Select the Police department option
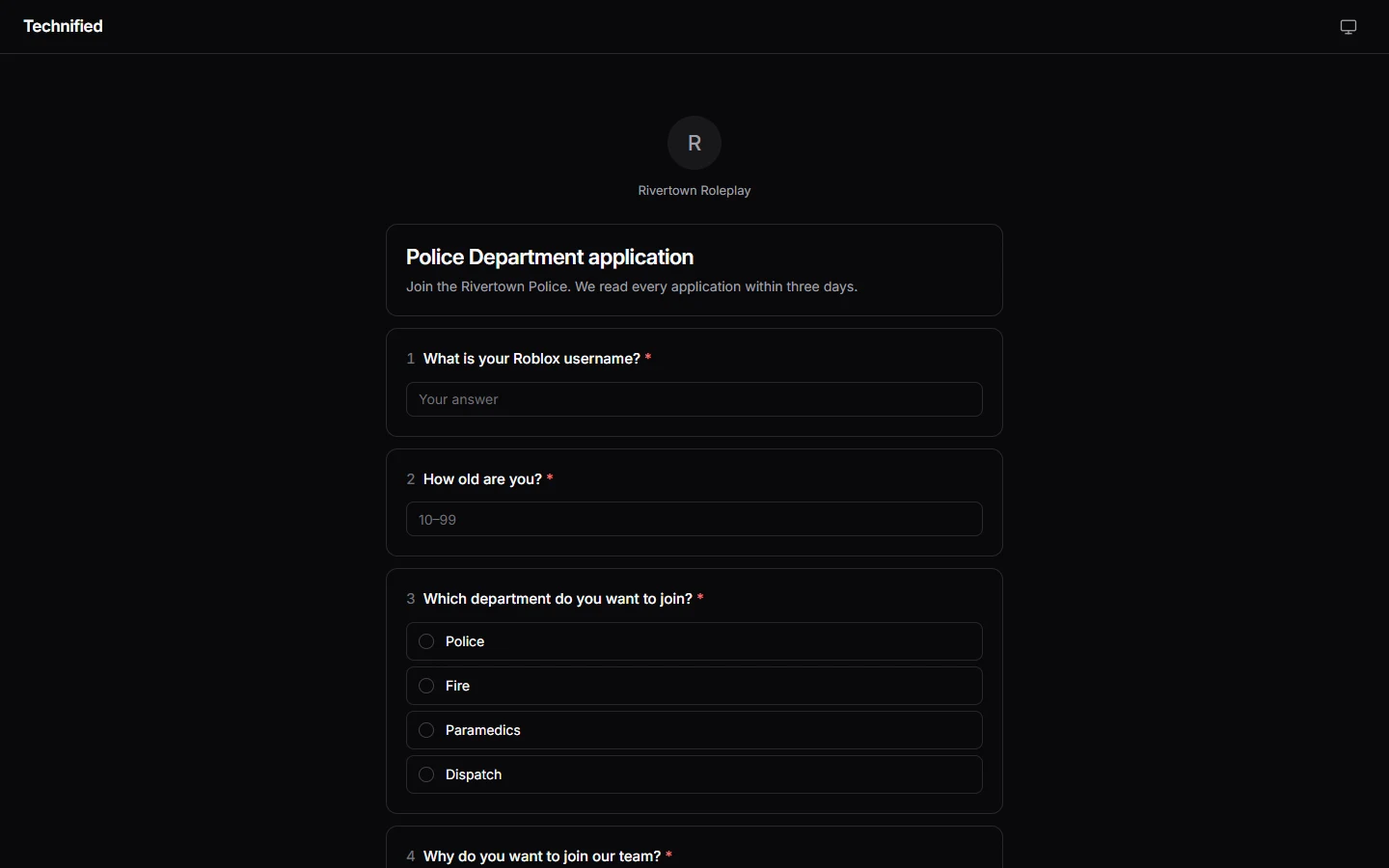The width and height of the screenshot is (1389, 868). (x=694, y=641)
